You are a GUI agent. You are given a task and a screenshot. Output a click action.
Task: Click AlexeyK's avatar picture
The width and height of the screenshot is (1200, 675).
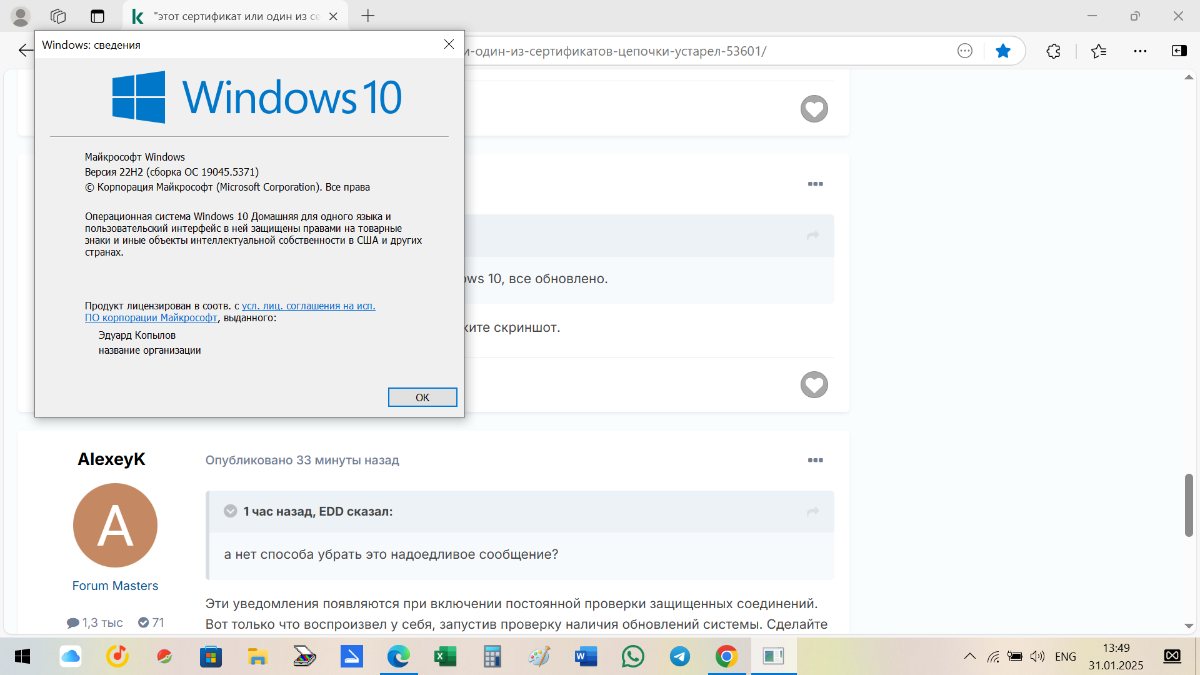[115, 525]
